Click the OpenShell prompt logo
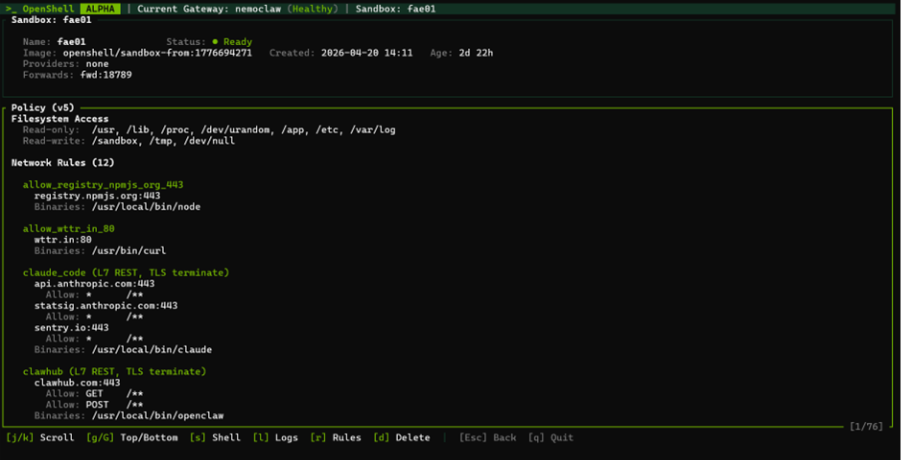Viewport: 901px width, 460px height. 40,9
